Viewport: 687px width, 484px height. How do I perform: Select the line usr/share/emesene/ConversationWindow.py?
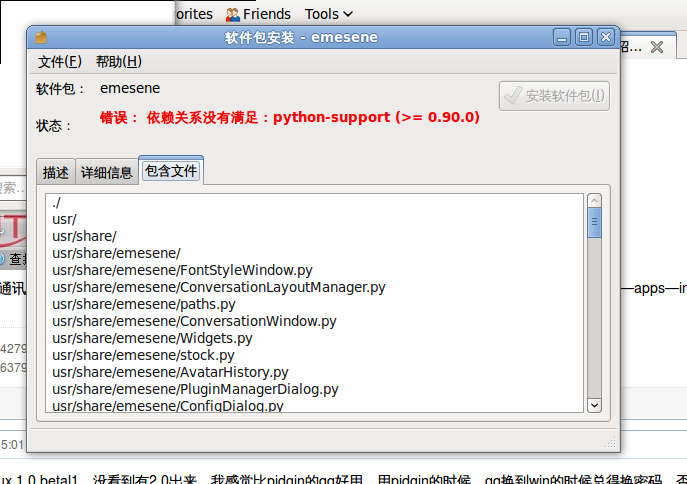(194, 321)
